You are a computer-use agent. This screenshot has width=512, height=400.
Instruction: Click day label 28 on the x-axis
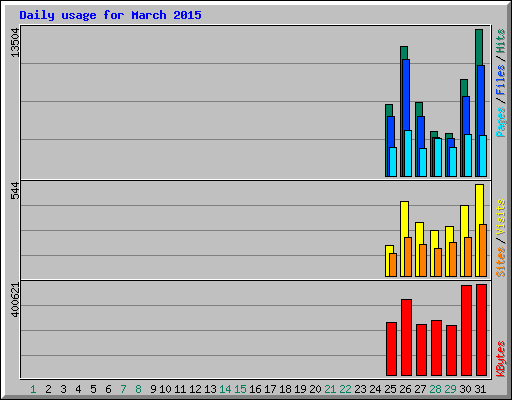coord(435,389)
